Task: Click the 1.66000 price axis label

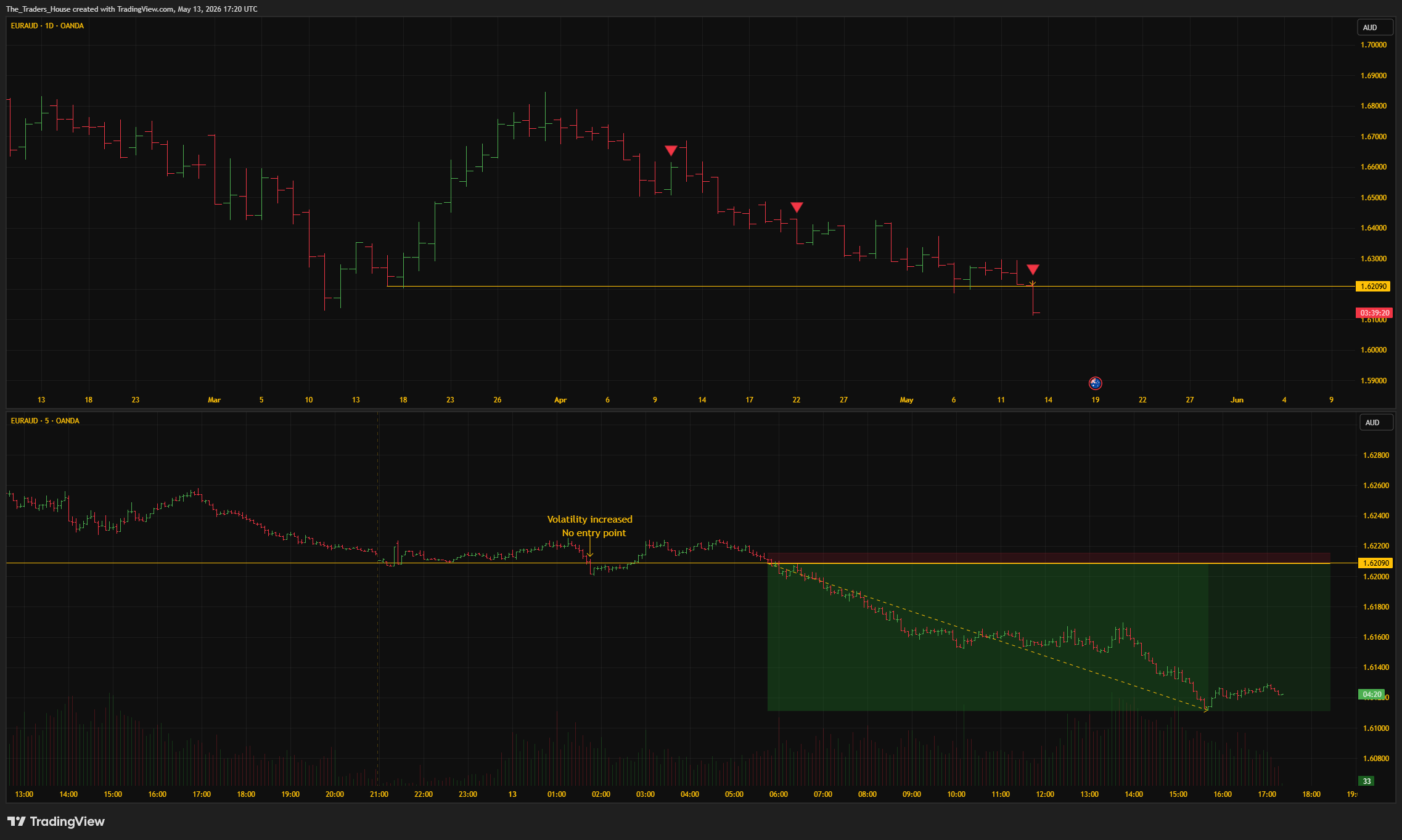Action: tap(1374, 167)
